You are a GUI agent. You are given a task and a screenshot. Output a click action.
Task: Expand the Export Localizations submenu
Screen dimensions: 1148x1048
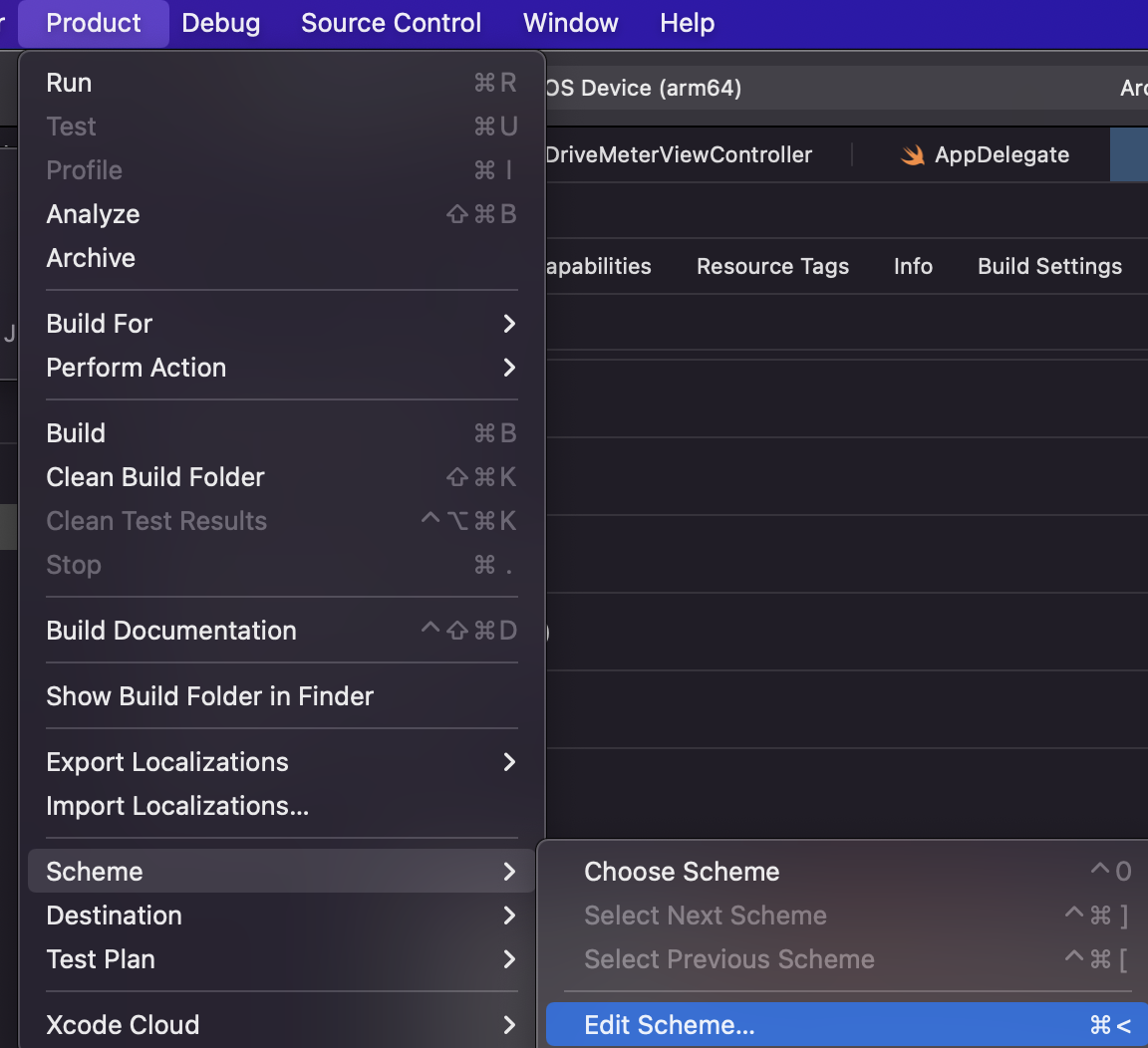point(282,762)
